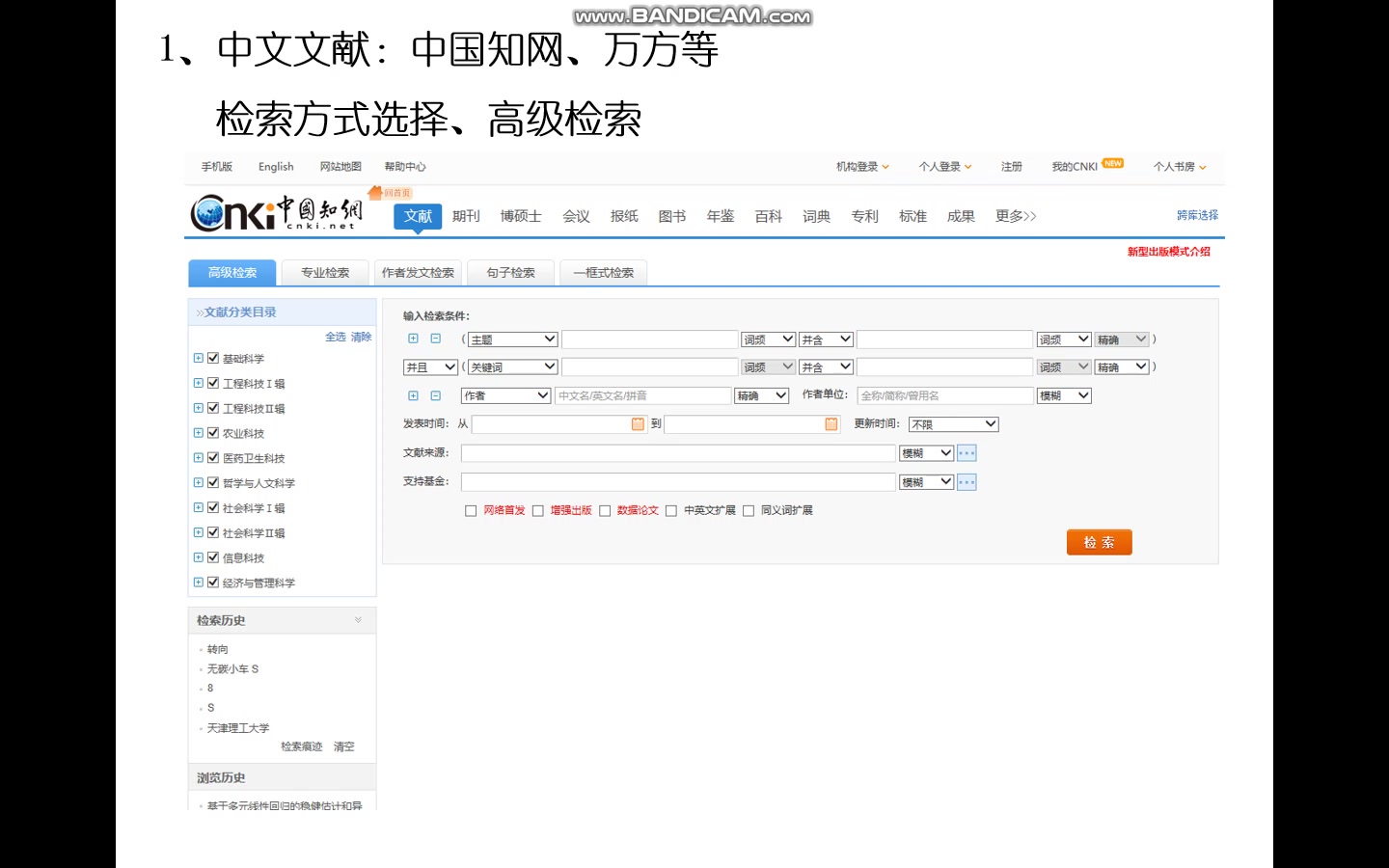
Task: Enable 数据论文 checkbox
Action: (x=605, y=511)
